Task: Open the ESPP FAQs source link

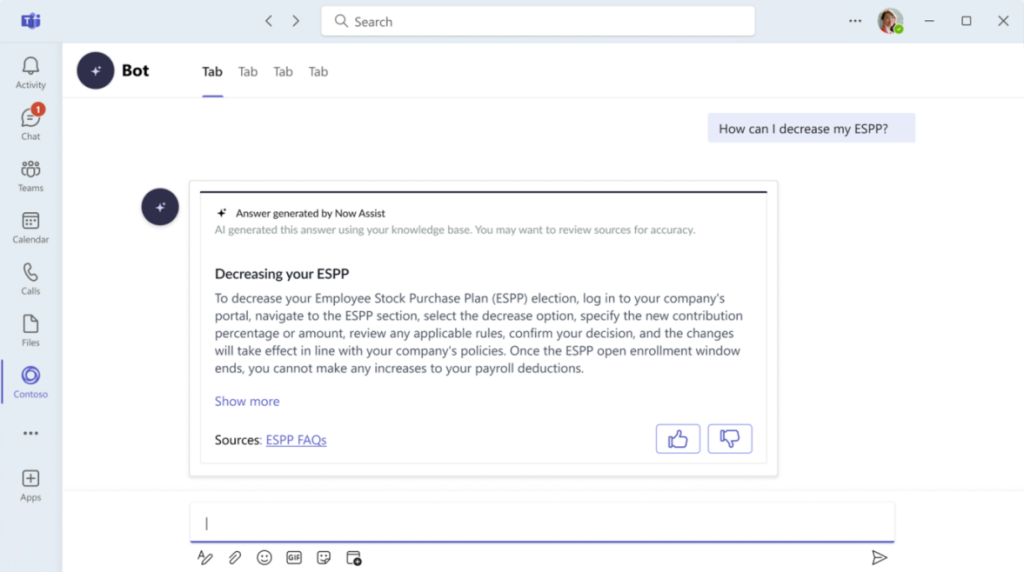Action: pyautogui.click(x=296, y=440)
